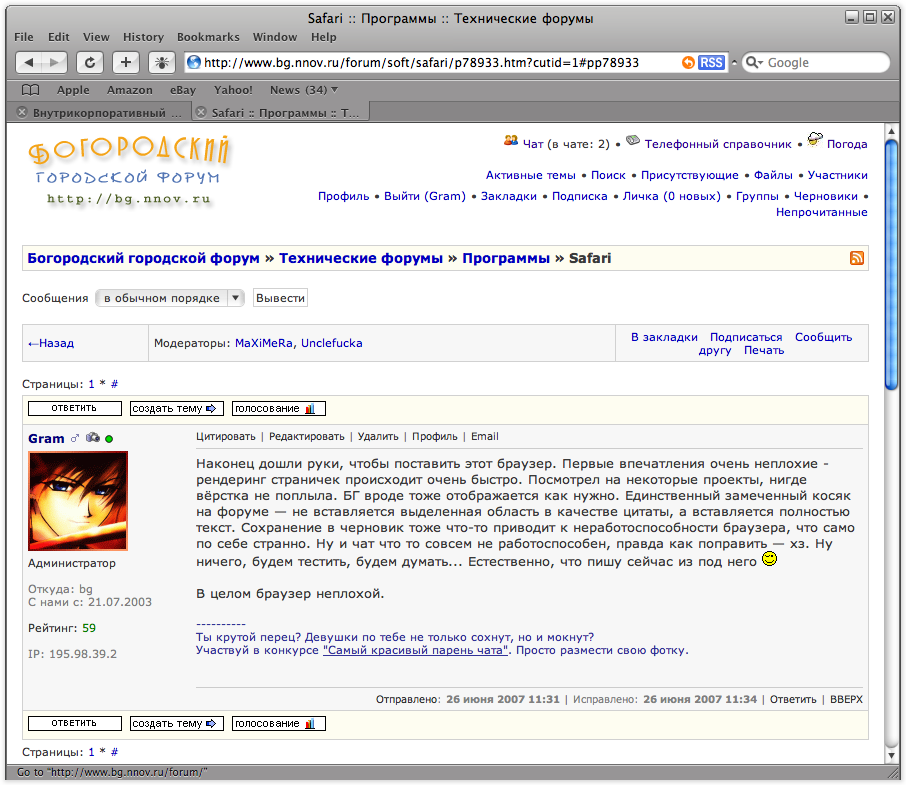
Task: Click the bug report icon in toolbar
Action: (x=160, y=62)
